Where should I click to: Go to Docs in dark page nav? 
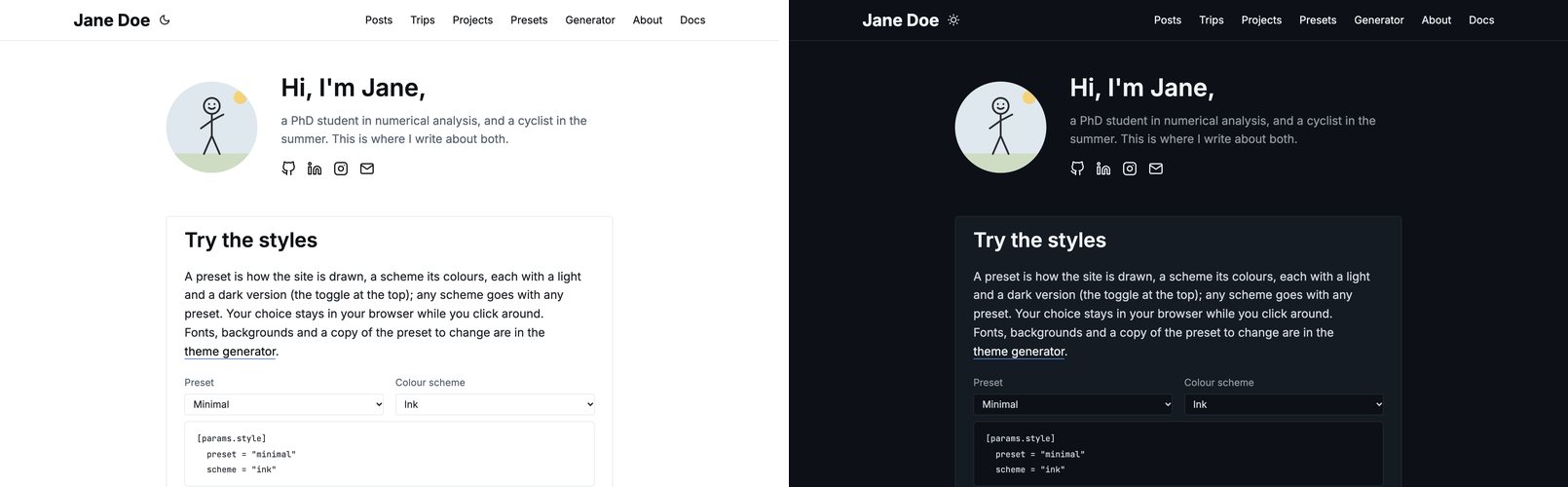(1481, 19)
